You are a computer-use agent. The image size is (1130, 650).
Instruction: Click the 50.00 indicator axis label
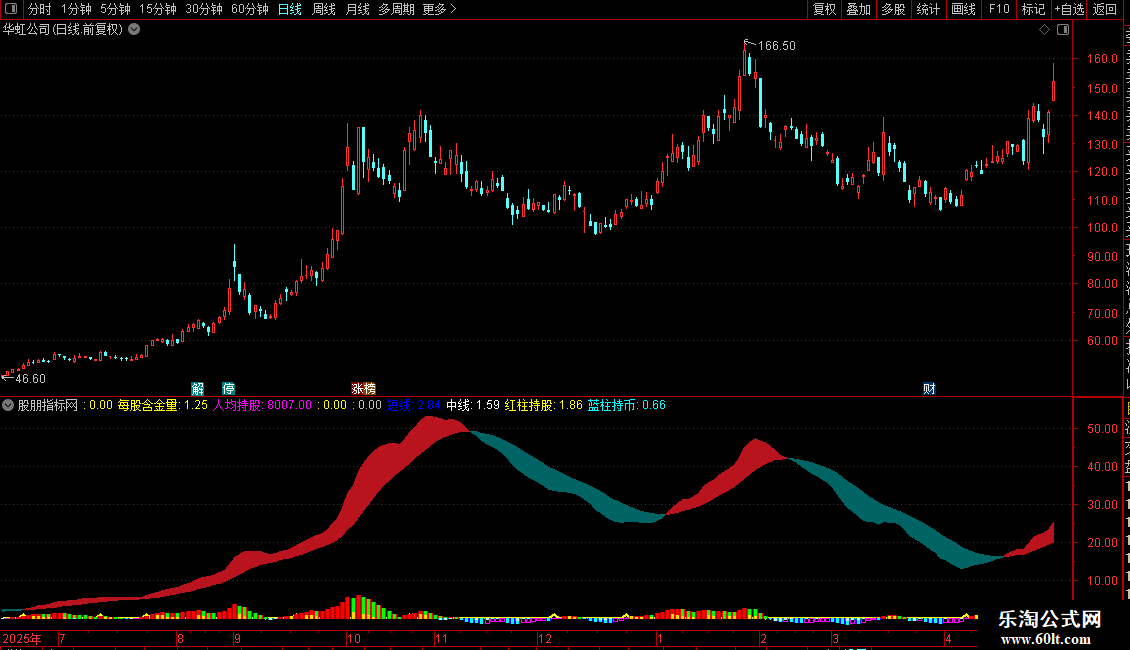pyautogui.click(x=1103, y=429)
